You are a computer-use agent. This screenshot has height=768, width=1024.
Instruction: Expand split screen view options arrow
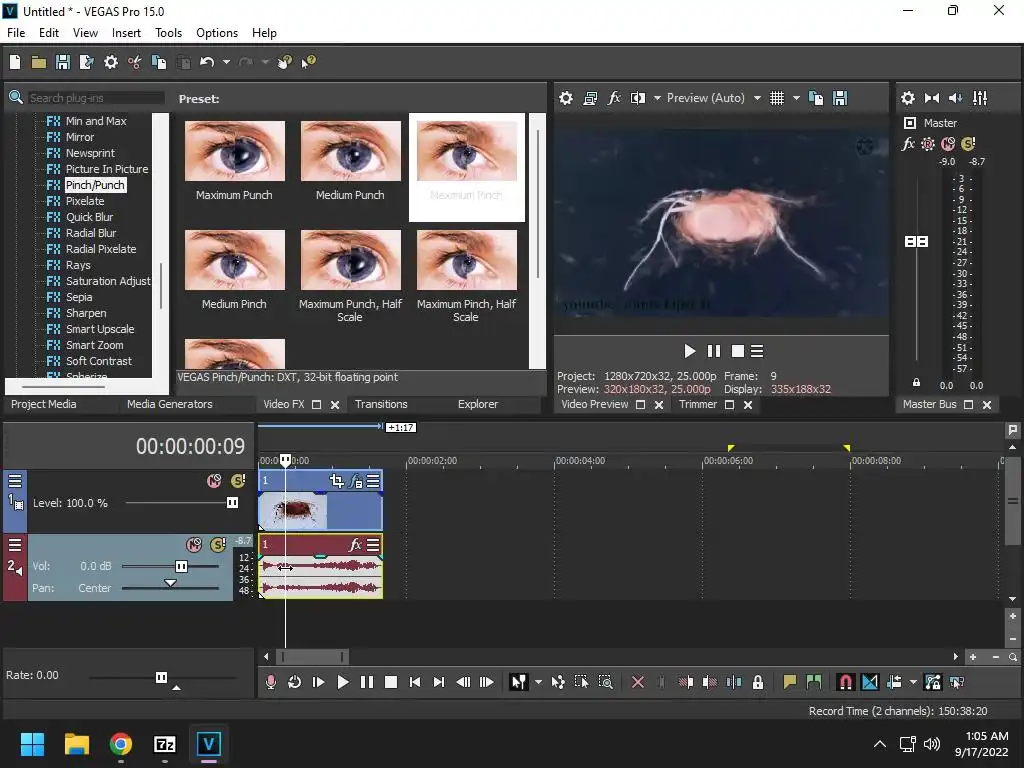coord(657,98)
